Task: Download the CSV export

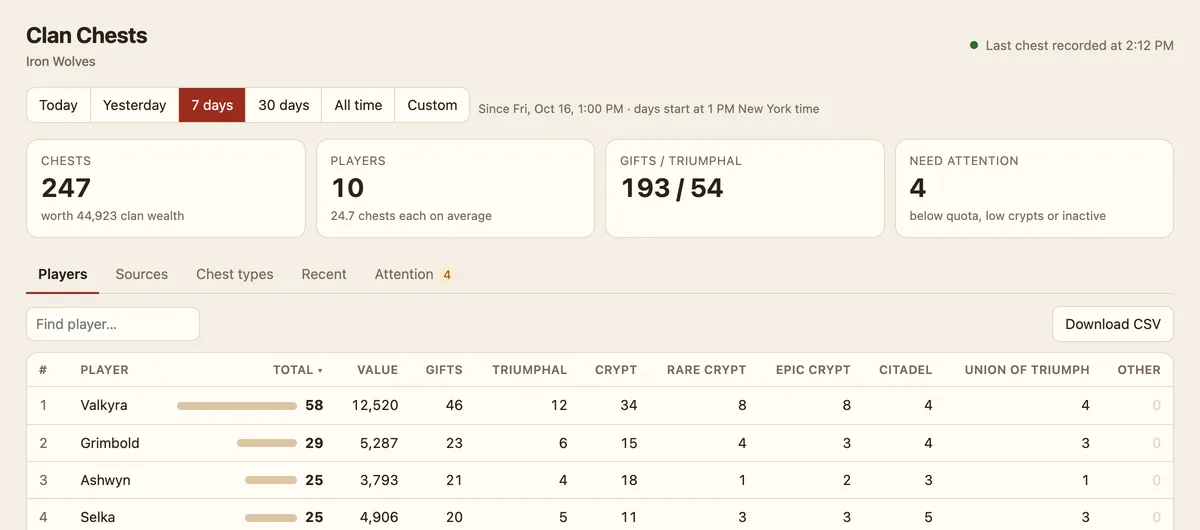Action: (1113, 324)
